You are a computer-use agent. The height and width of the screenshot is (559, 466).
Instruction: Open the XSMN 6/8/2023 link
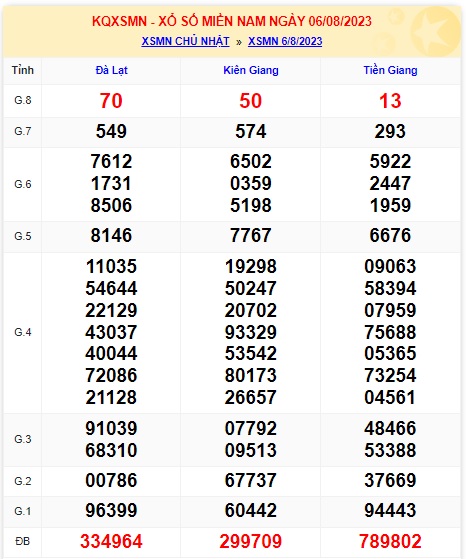(x=285, y=41)
